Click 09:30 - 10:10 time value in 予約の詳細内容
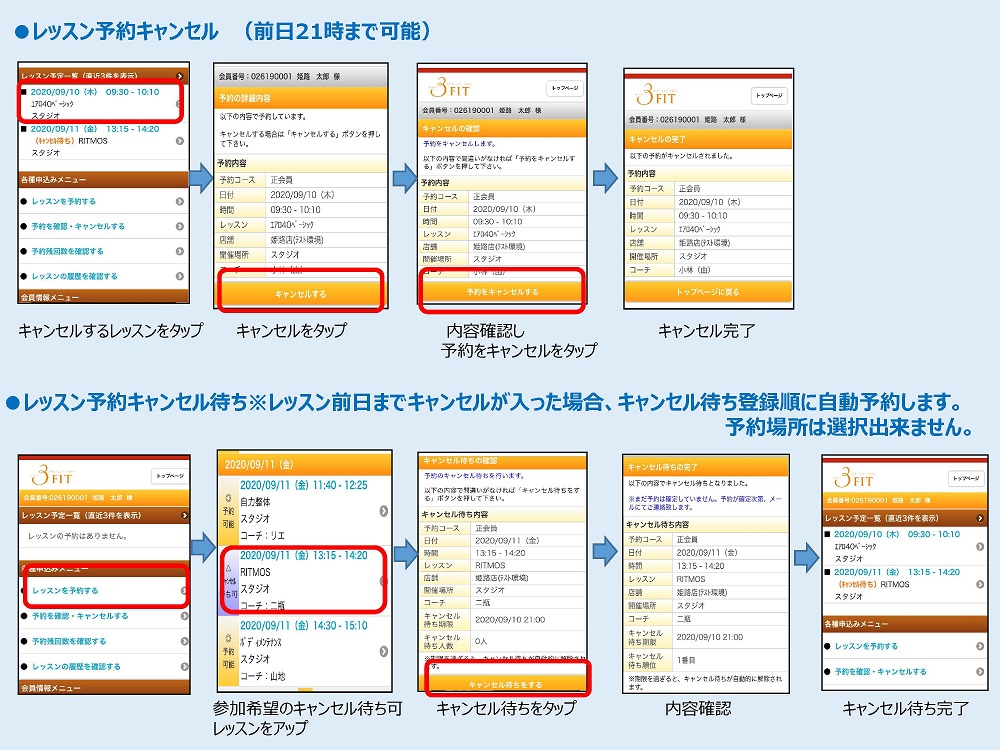The height and width of the screenshot is (750, 1000). pyautogui.click(x=295, y=210)
